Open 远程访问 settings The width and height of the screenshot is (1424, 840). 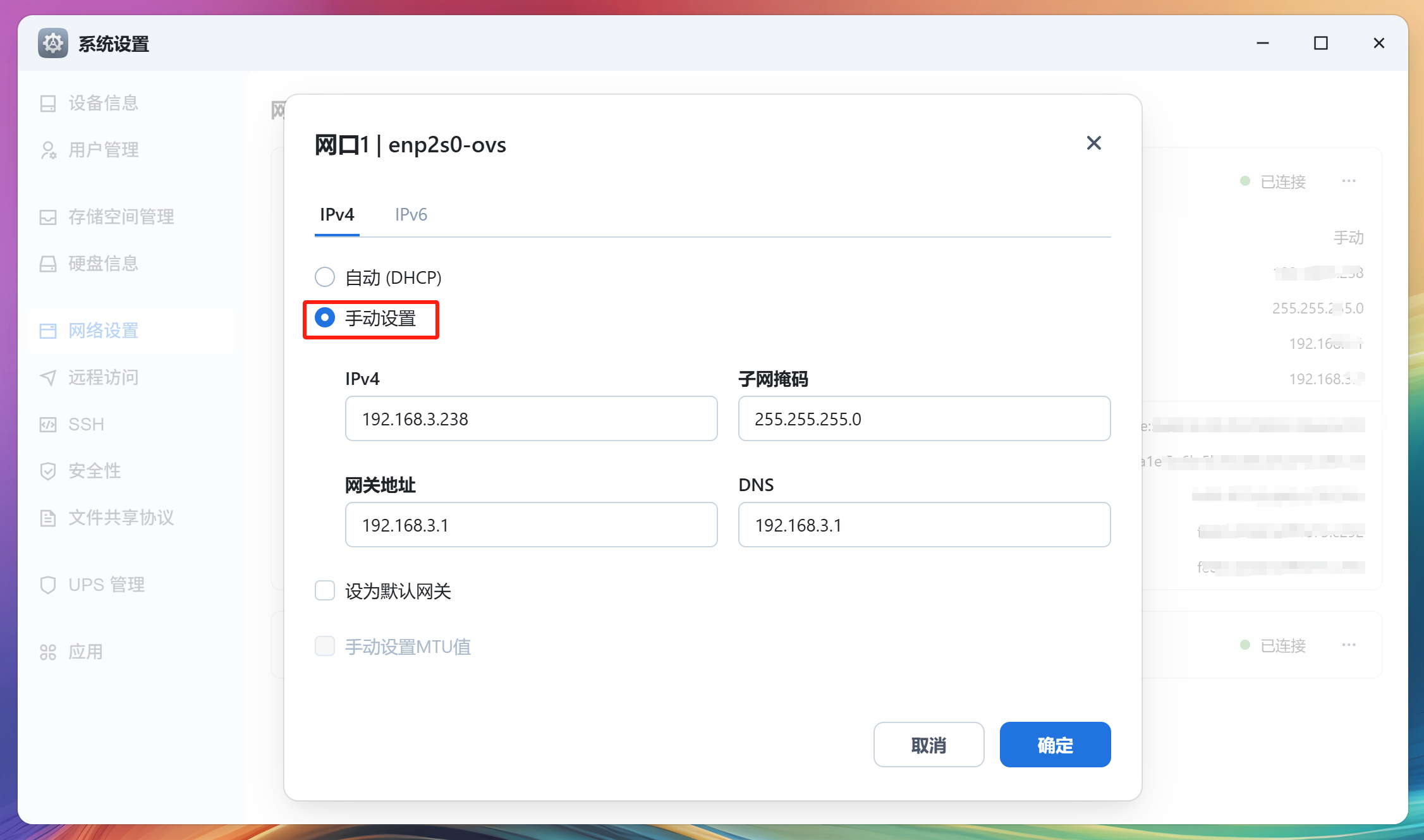point(102,377)
